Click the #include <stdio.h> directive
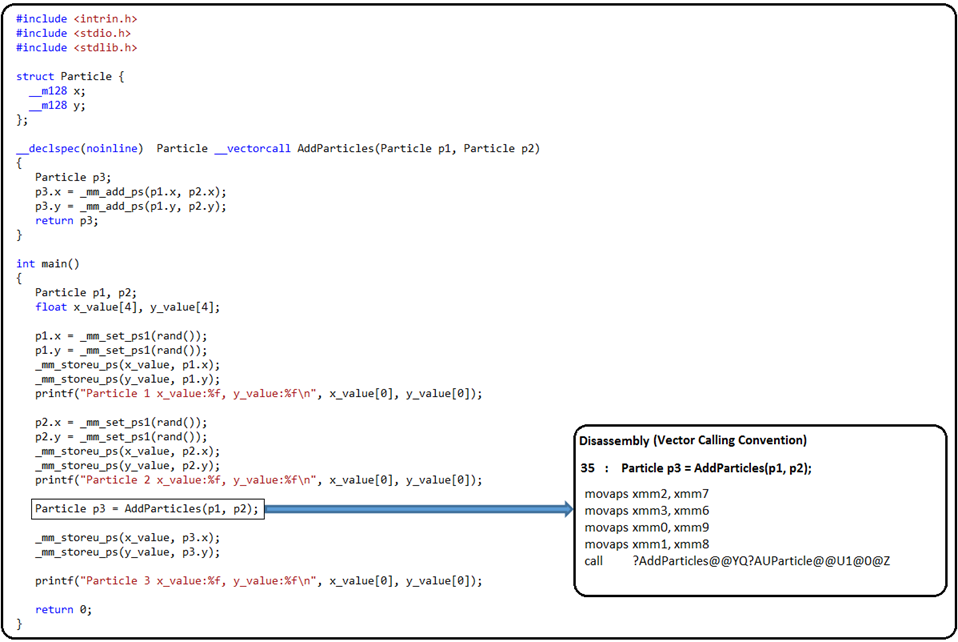958x642 pixels. tap(75, 33)
